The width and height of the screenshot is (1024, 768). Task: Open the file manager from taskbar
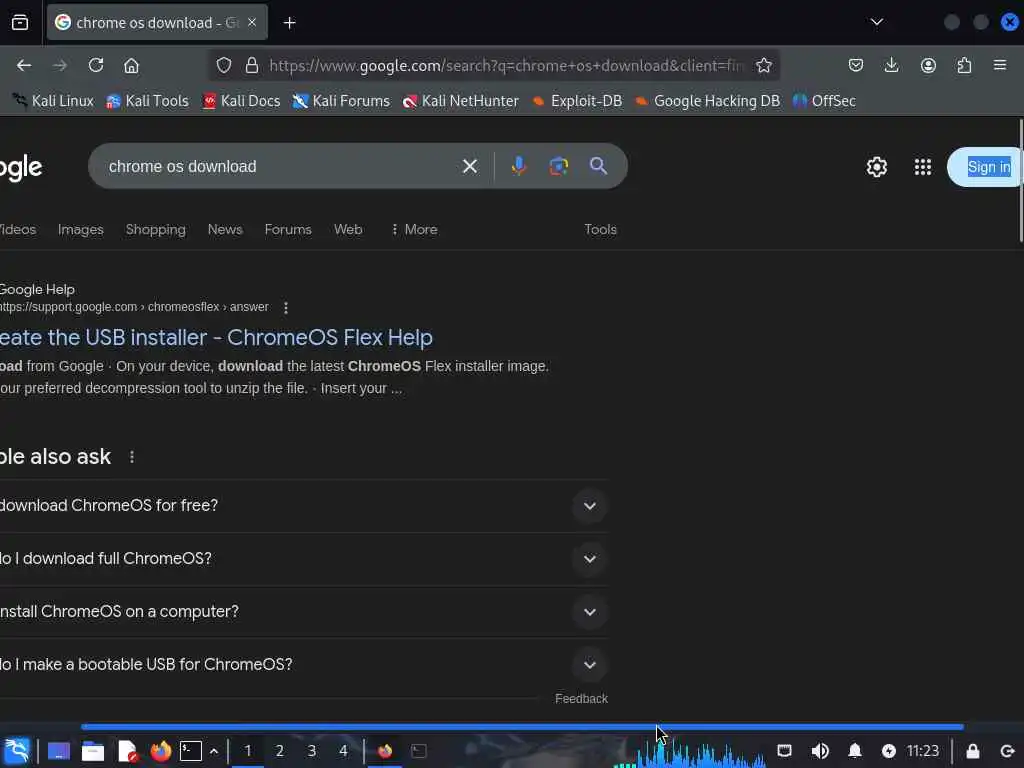pos(93,752)
